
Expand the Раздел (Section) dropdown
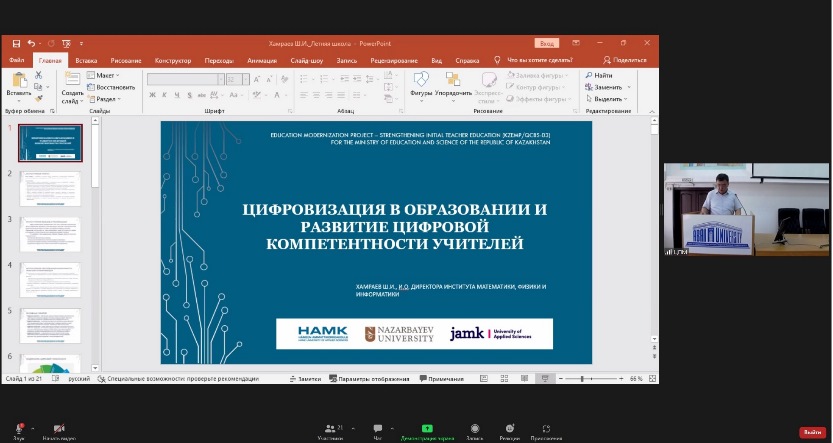106,99
